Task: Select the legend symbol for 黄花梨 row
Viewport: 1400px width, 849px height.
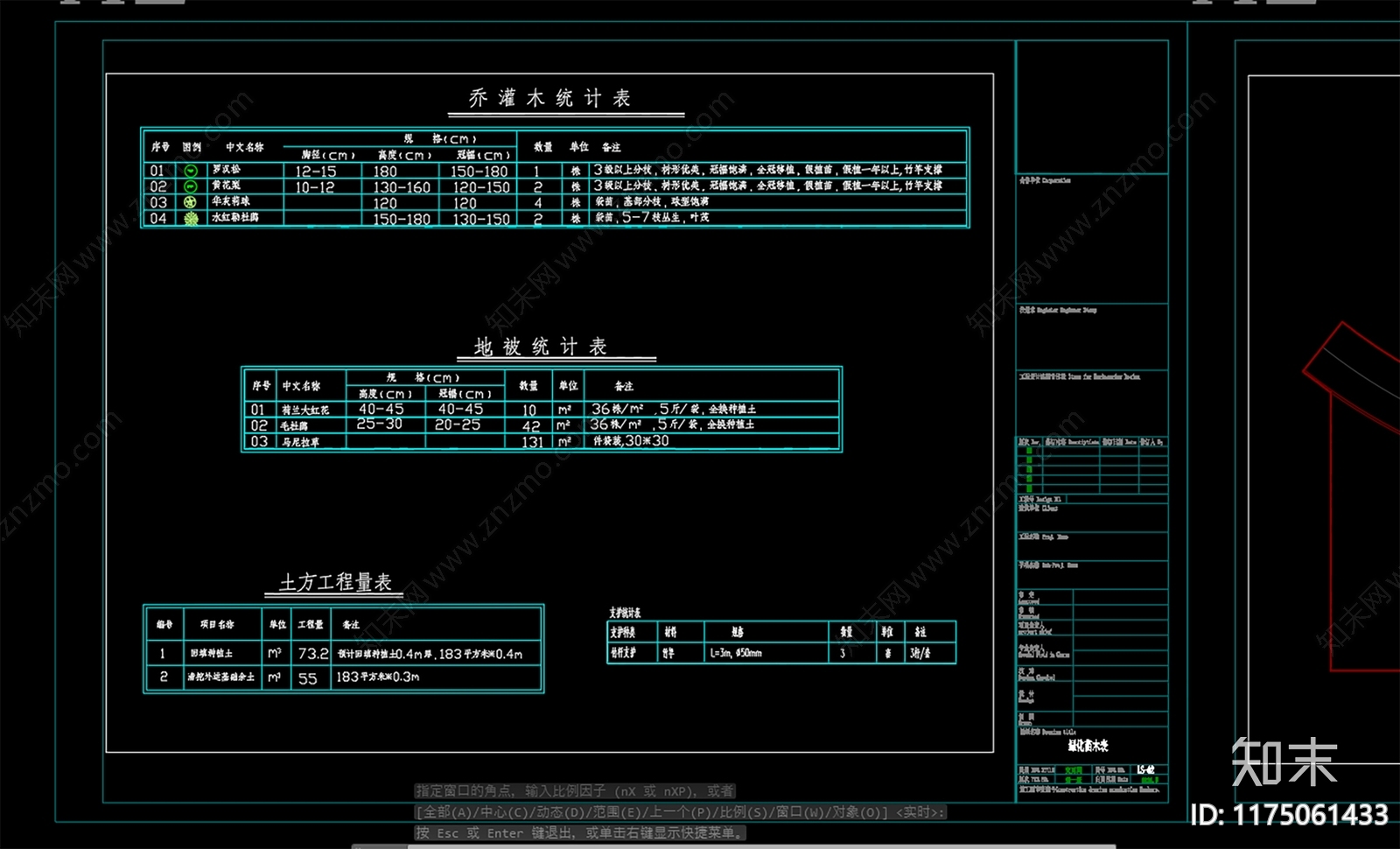Action: tap(190, 186)
